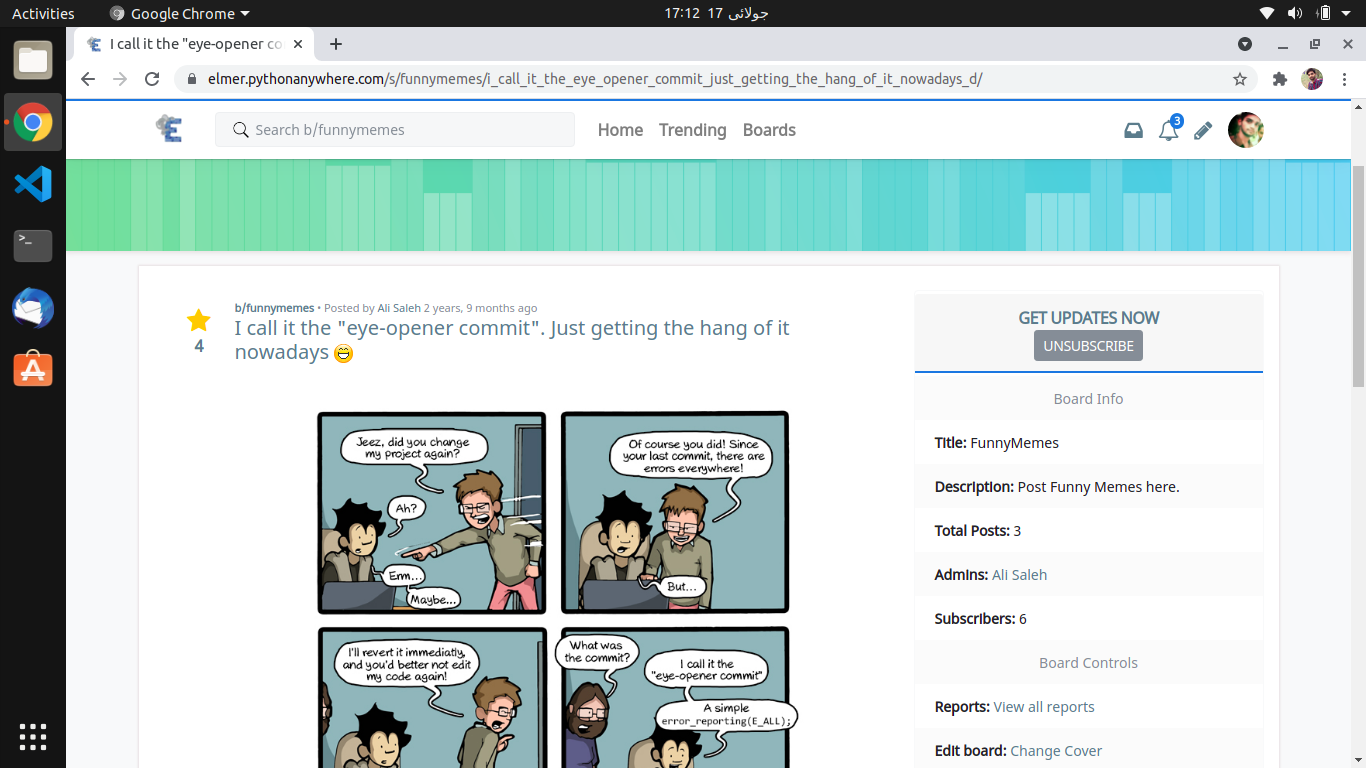This screenshot has width=1366, height=768.
Task: Open a new browser tab
Action: (x=336, y=44)
